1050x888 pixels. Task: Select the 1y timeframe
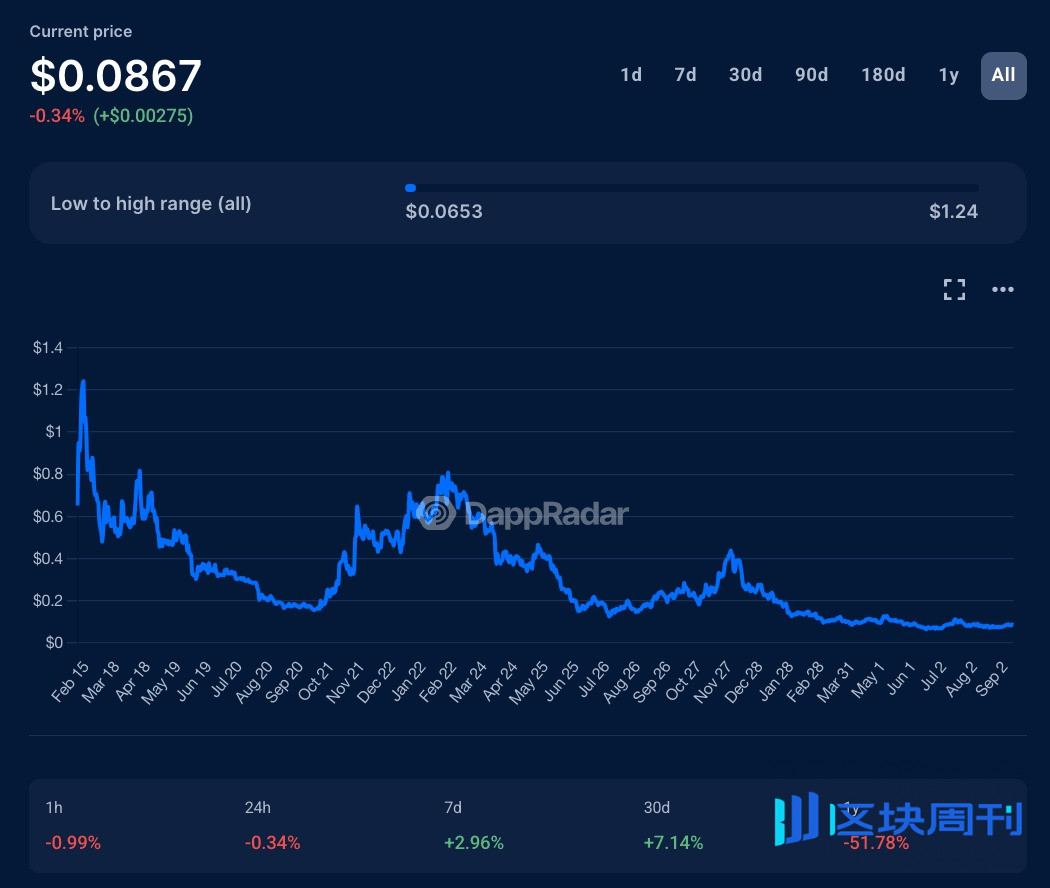coord(948,75)
